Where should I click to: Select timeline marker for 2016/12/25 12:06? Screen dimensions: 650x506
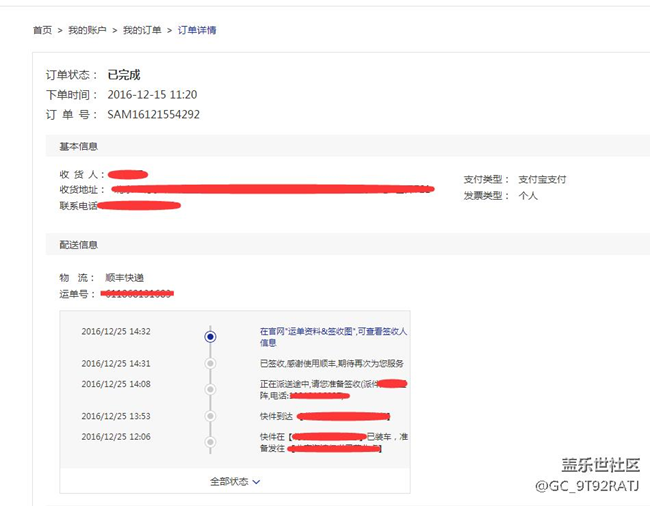(210, 442)
